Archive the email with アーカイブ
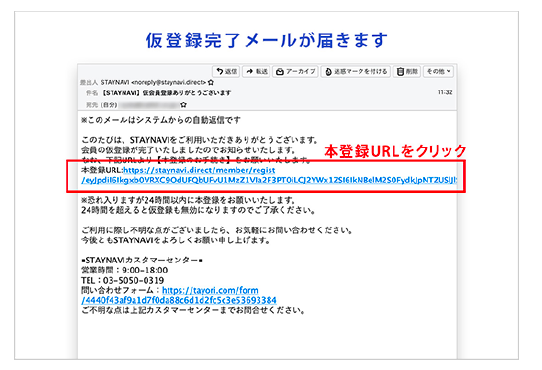Image resolution: width=542 pixels, height=370 pixels. (x=296, y=72)
